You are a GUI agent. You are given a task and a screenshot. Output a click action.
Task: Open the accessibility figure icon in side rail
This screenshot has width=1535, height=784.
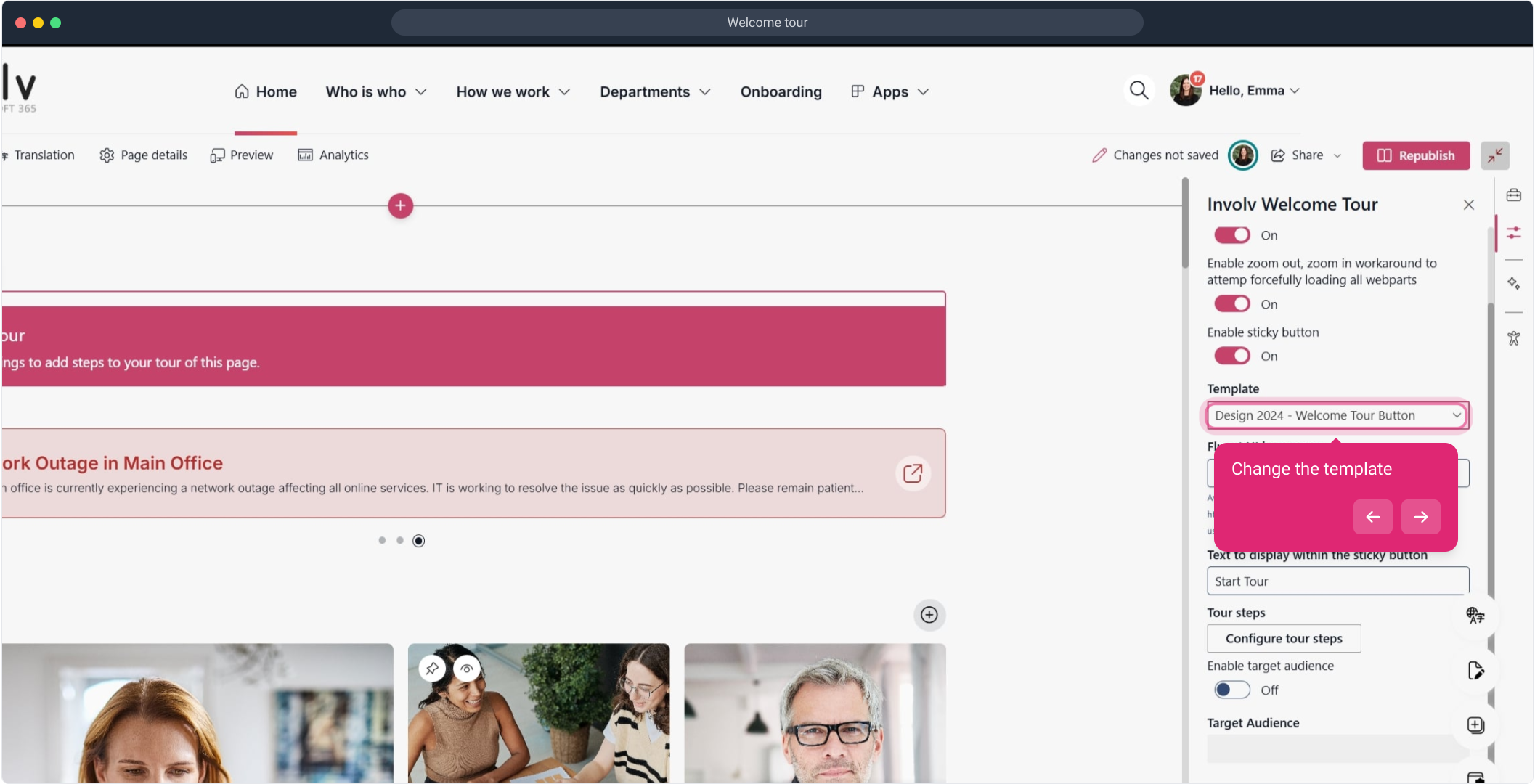pos(1513,338)
